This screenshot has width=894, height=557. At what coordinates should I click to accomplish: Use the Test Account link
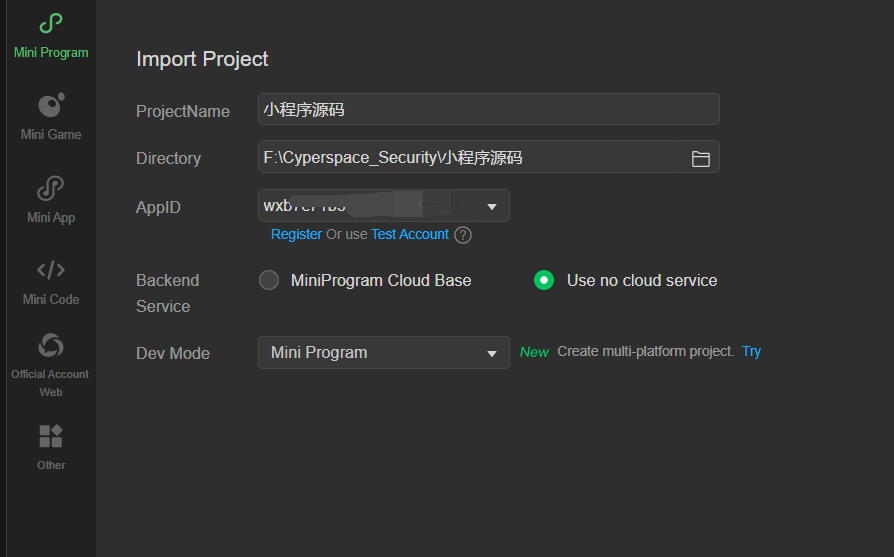tap(409, 234)
